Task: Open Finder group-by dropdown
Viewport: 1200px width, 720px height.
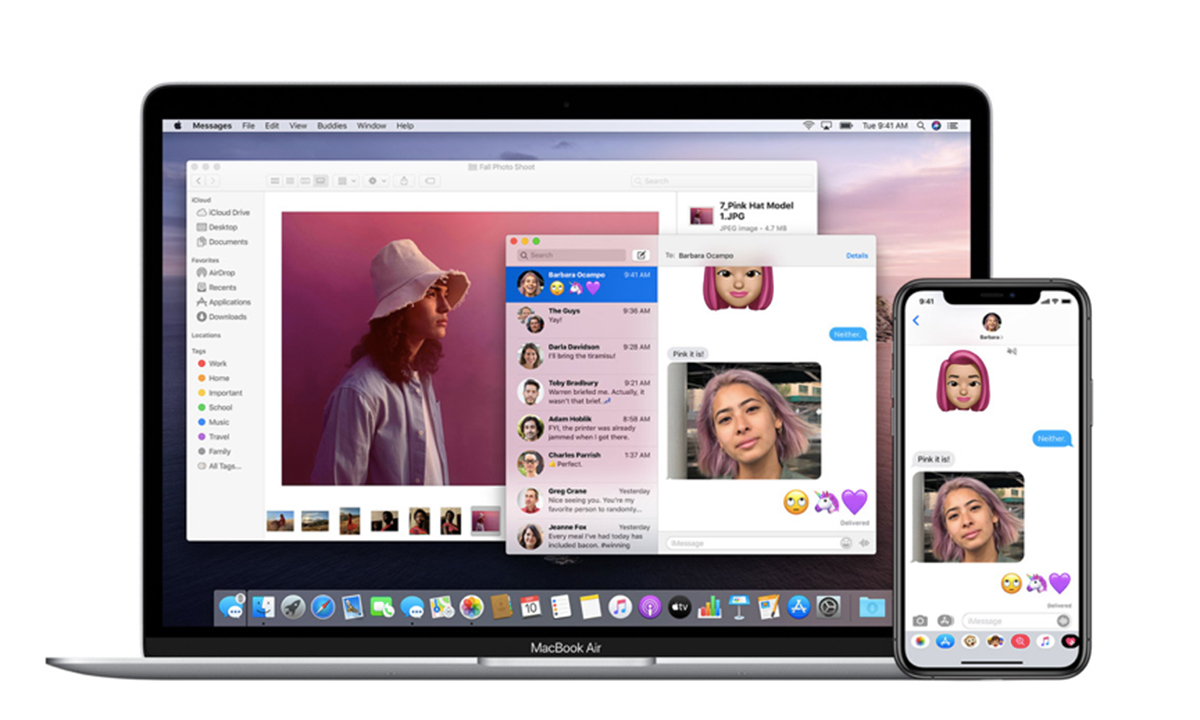Action: [x=346, y=181]
